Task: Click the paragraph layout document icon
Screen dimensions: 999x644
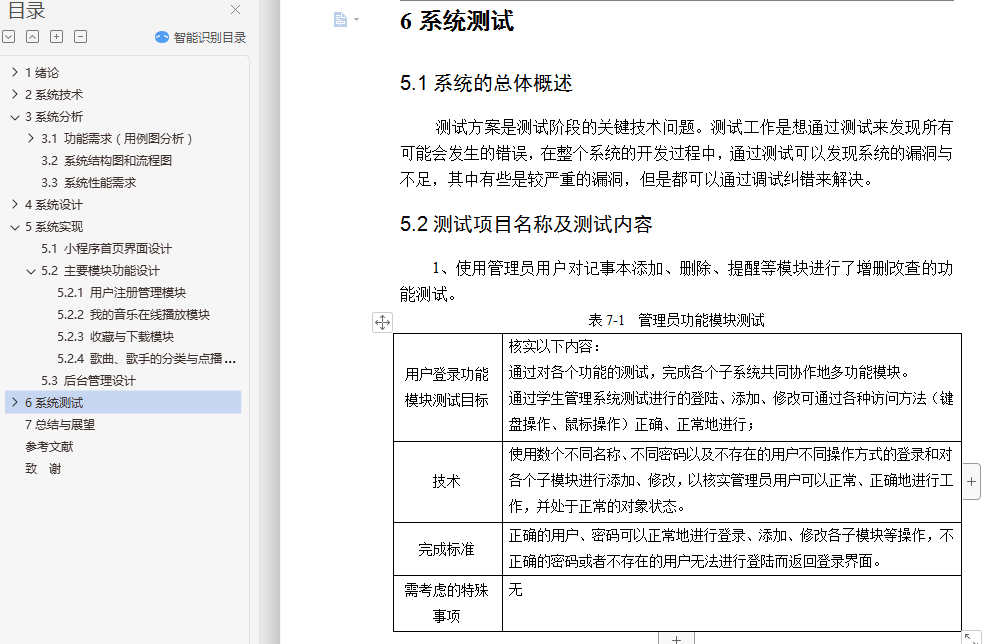Action: (341, 20)
